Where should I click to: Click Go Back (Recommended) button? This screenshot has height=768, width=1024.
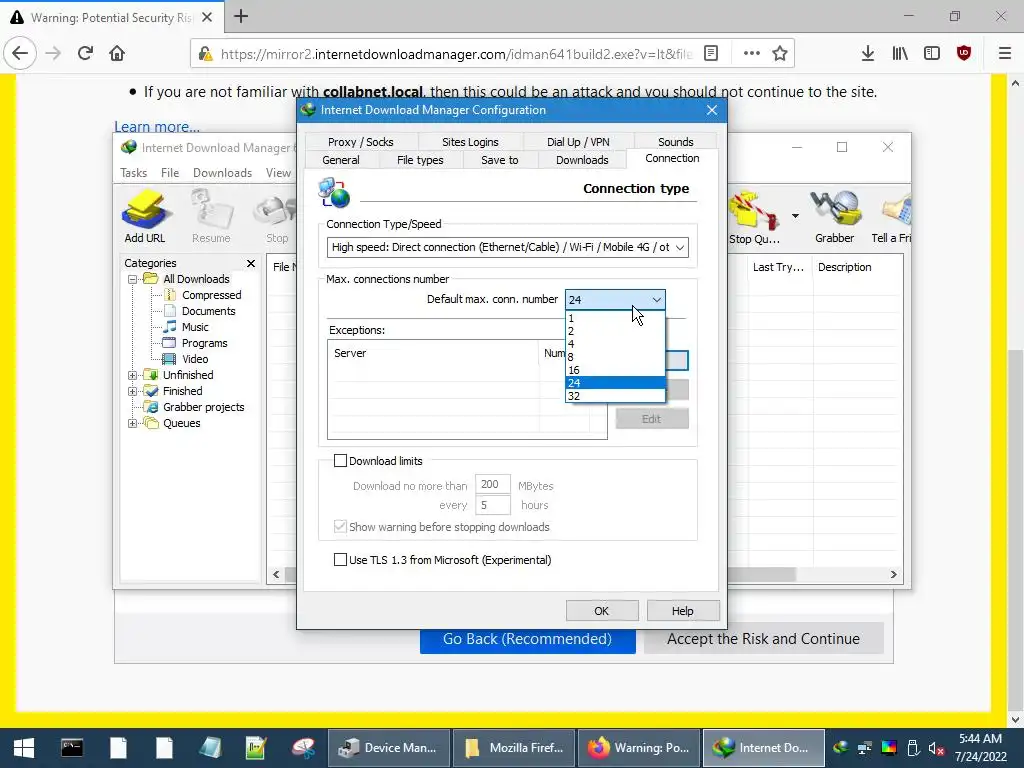coord(528,639)
